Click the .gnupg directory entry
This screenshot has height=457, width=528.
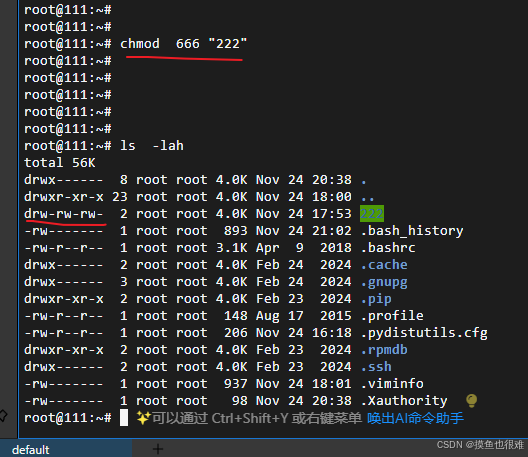coord(384,282)
